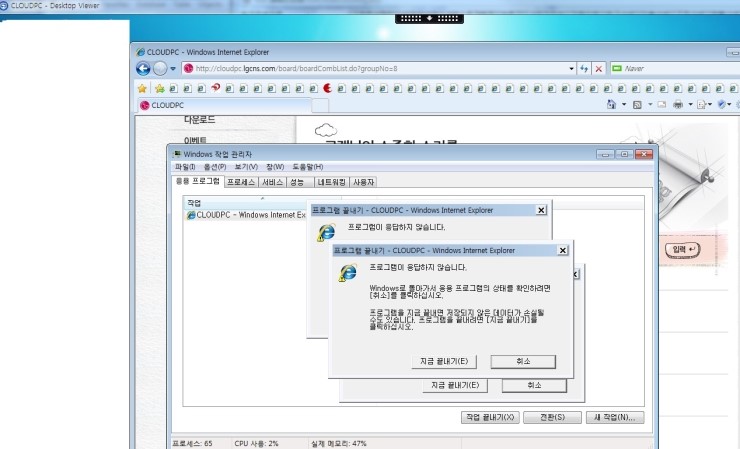Go back with the IE Back arrow
The height and width of the screenshot is (449, 740).
(x=143, y=68)
